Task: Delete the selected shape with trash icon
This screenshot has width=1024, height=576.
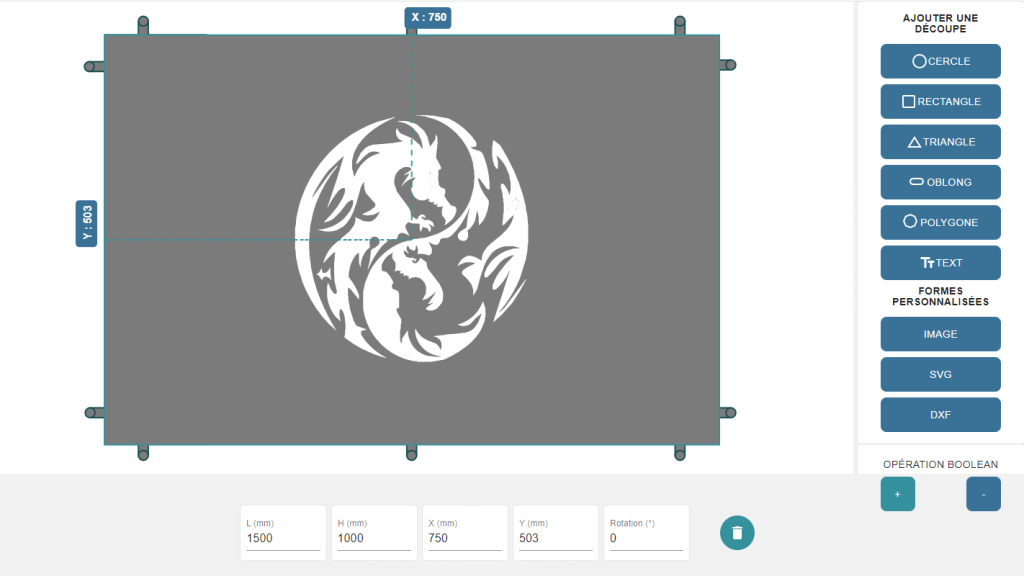Action: click(x=737, y=533)
